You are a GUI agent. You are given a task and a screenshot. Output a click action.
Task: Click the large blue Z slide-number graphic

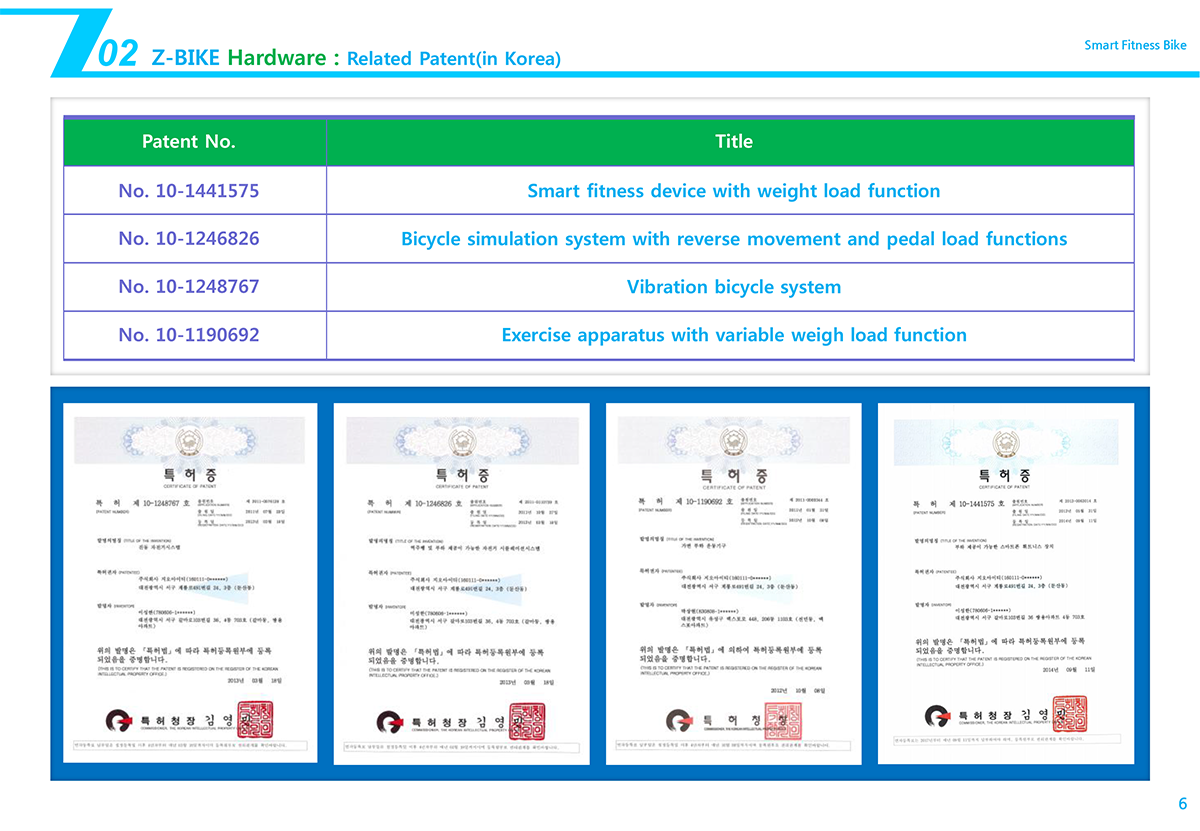82,45
